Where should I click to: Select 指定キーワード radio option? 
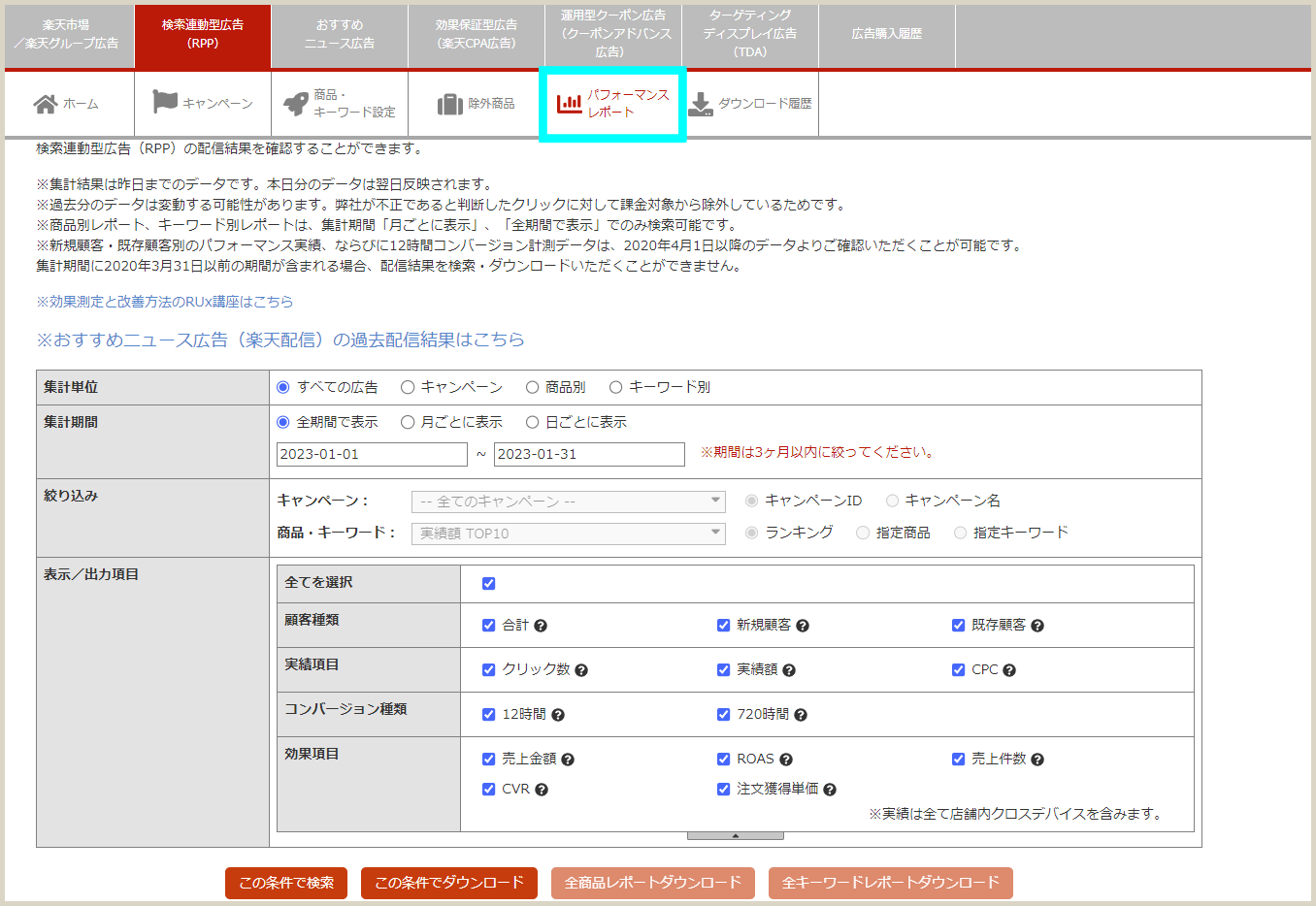pyautogui.click(x=960, y=533)
